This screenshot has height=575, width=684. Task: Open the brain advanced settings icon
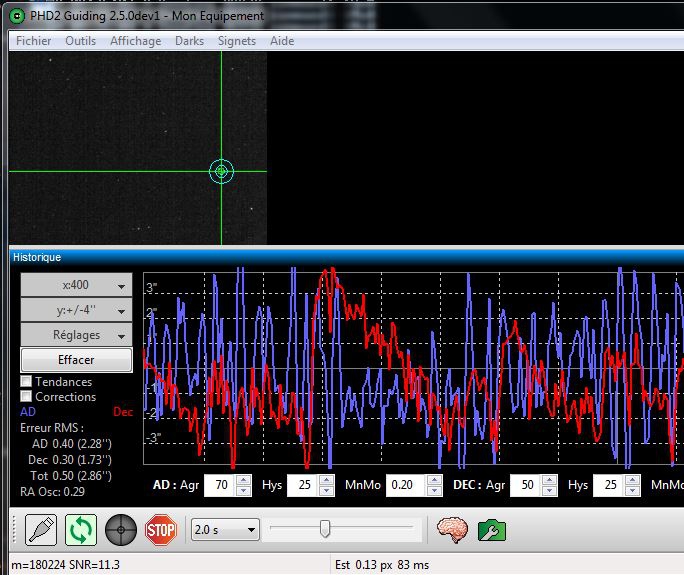[452, 530]
